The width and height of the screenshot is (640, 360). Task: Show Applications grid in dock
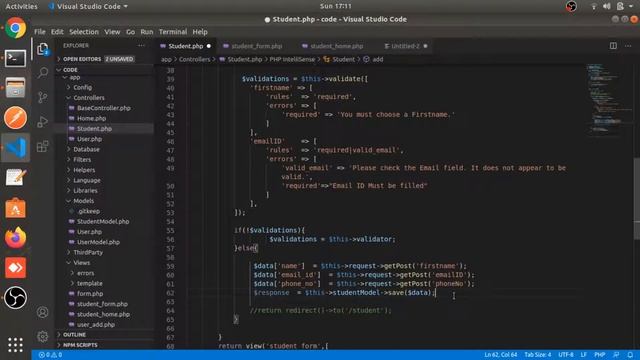coord(16,345)
